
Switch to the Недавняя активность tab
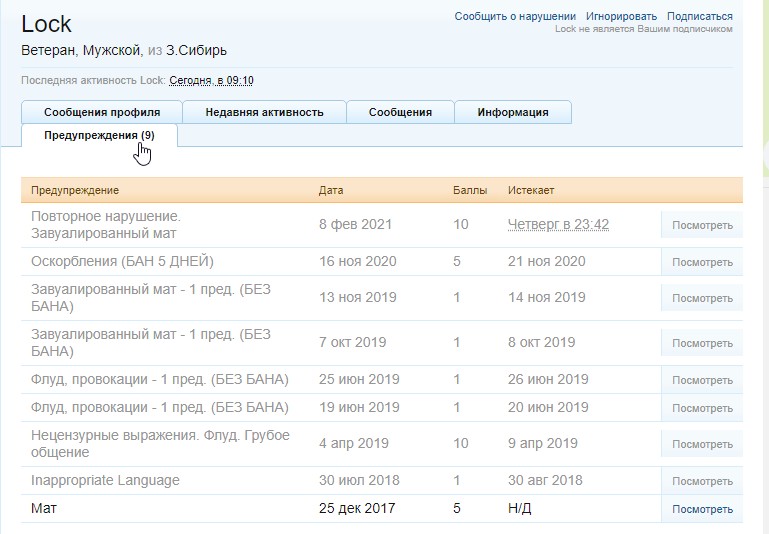[x=264, y=112]
